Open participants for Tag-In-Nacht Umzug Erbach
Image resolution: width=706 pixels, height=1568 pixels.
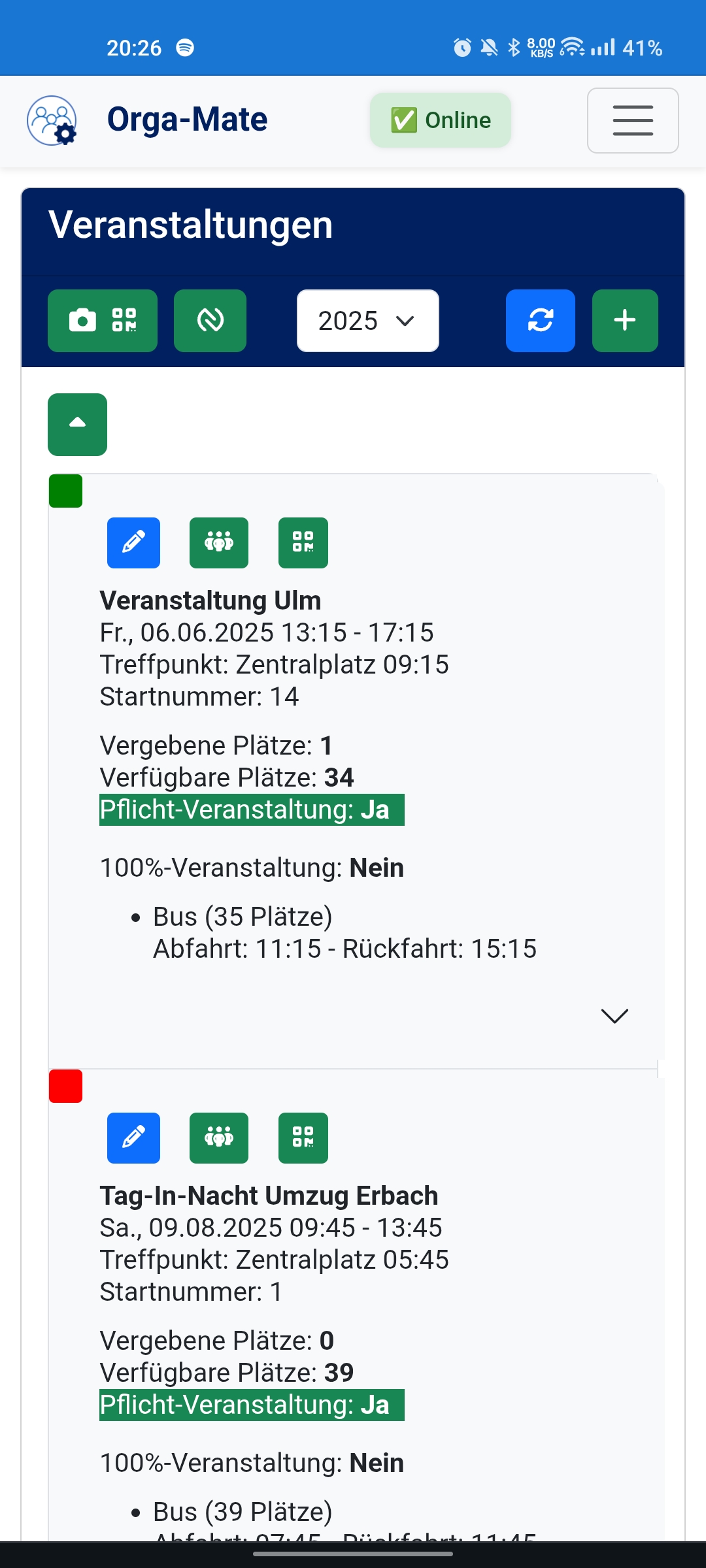[218, 1138]
